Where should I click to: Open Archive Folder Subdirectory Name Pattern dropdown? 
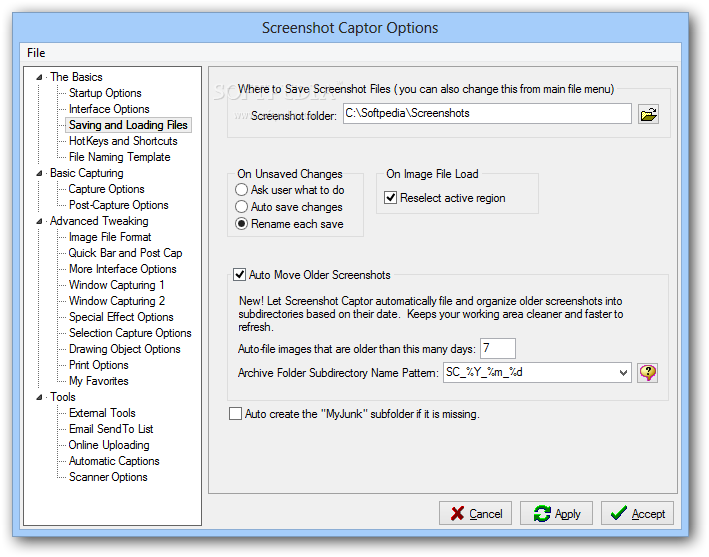[x=623, y=373]
